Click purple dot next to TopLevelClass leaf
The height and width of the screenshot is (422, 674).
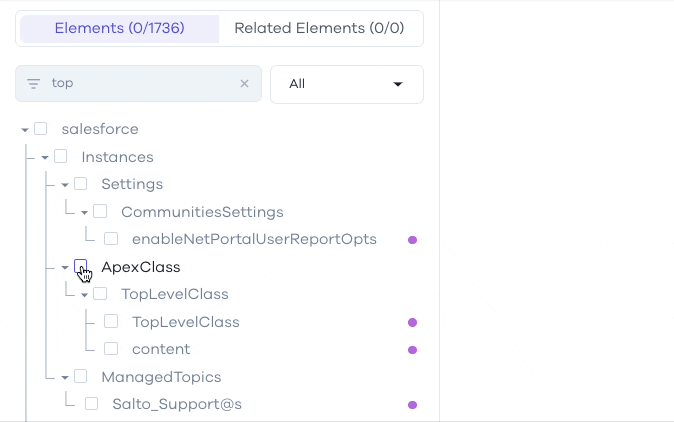[x=412, y=322]
